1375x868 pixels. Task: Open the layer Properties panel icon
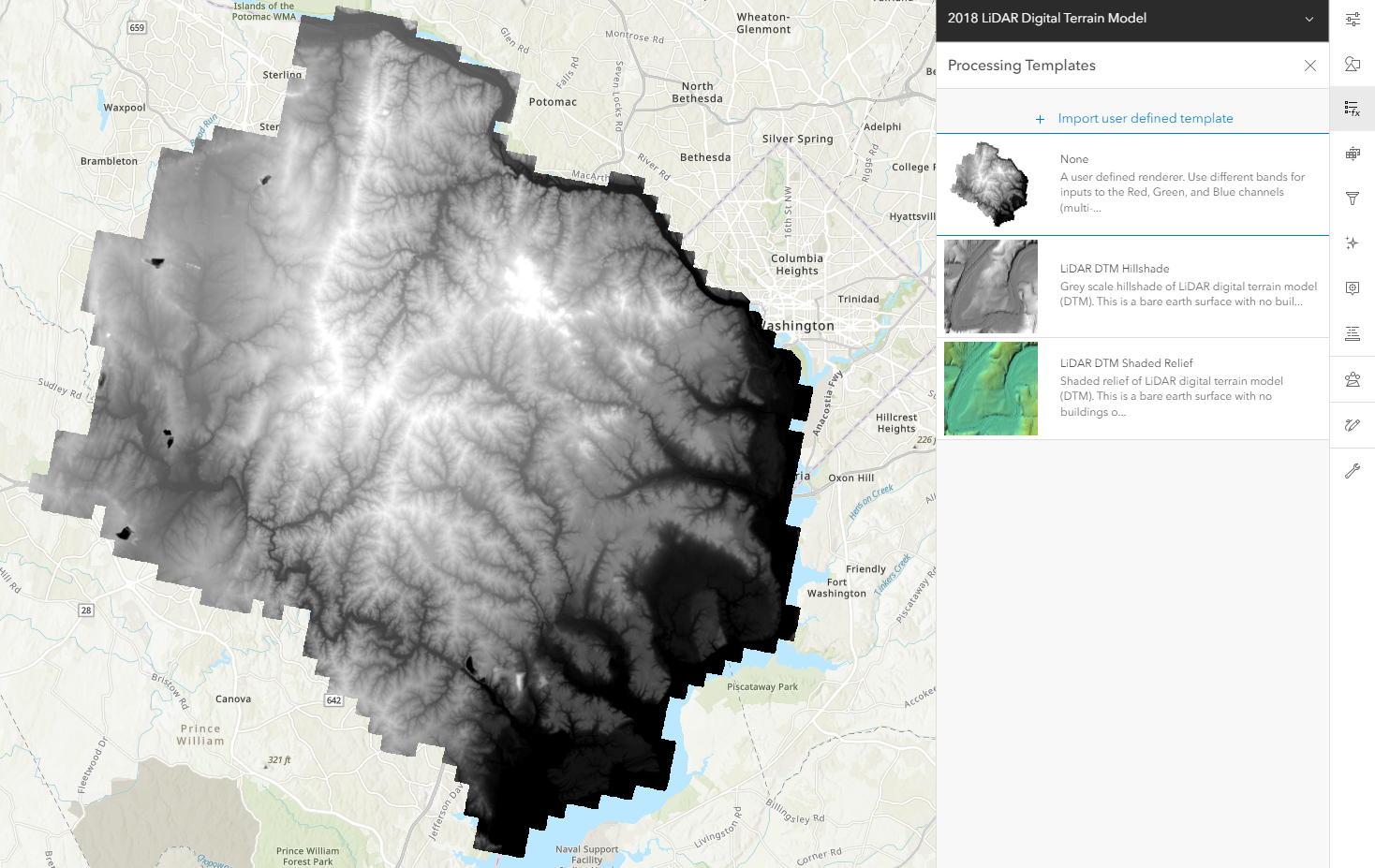tap(1353, 19)
